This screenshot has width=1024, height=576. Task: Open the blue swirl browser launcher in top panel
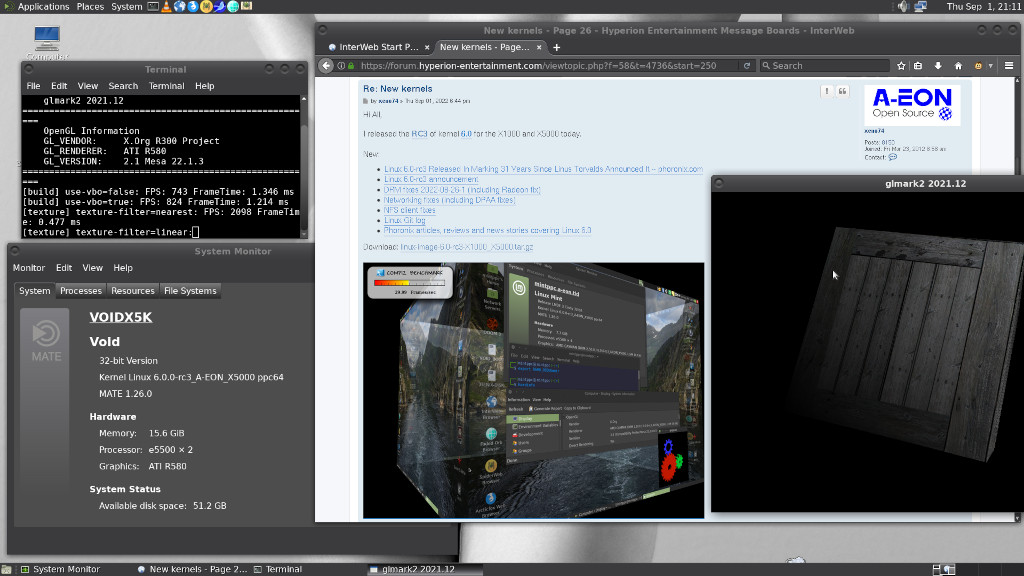[193, 7]
